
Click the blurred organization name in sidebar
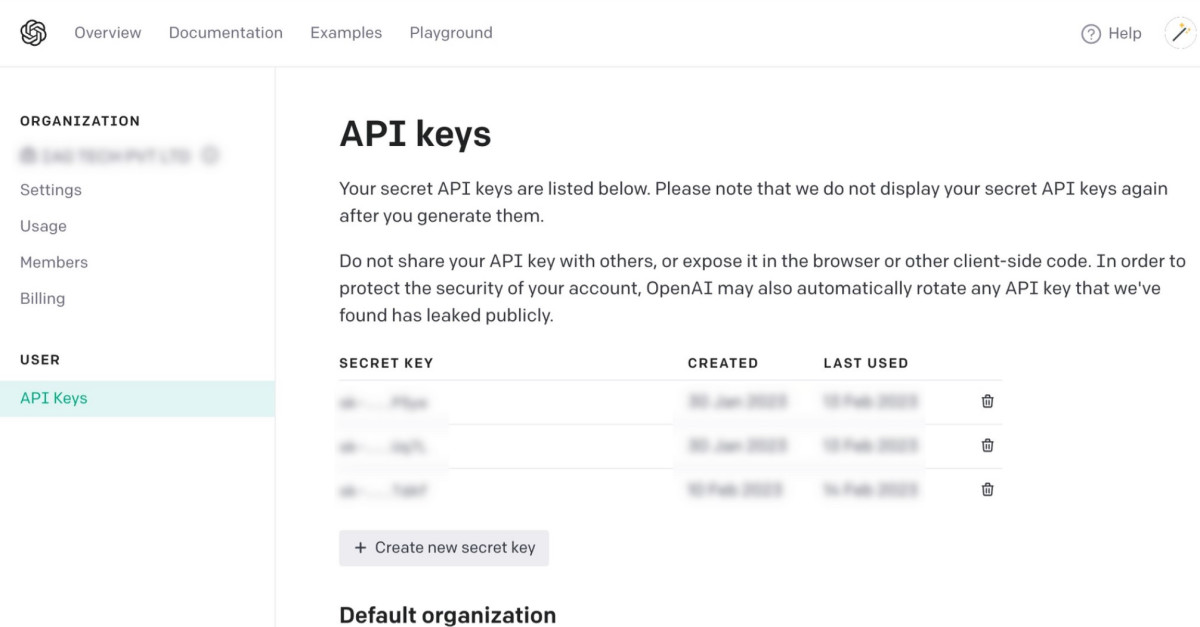tap(105, 156)
